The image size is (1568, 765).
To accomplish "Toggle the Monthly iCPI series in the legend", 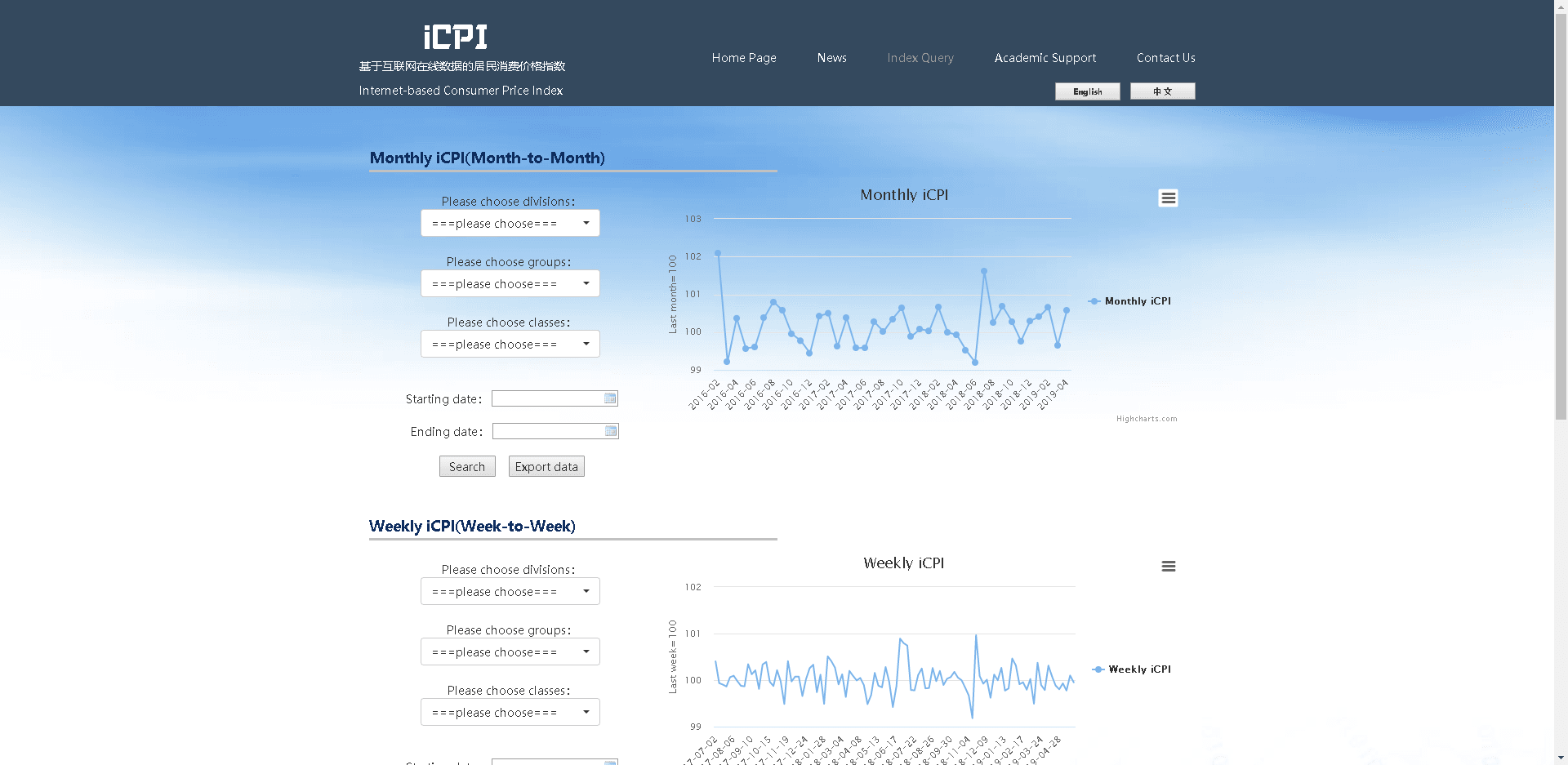I will tap(1136, 300).
